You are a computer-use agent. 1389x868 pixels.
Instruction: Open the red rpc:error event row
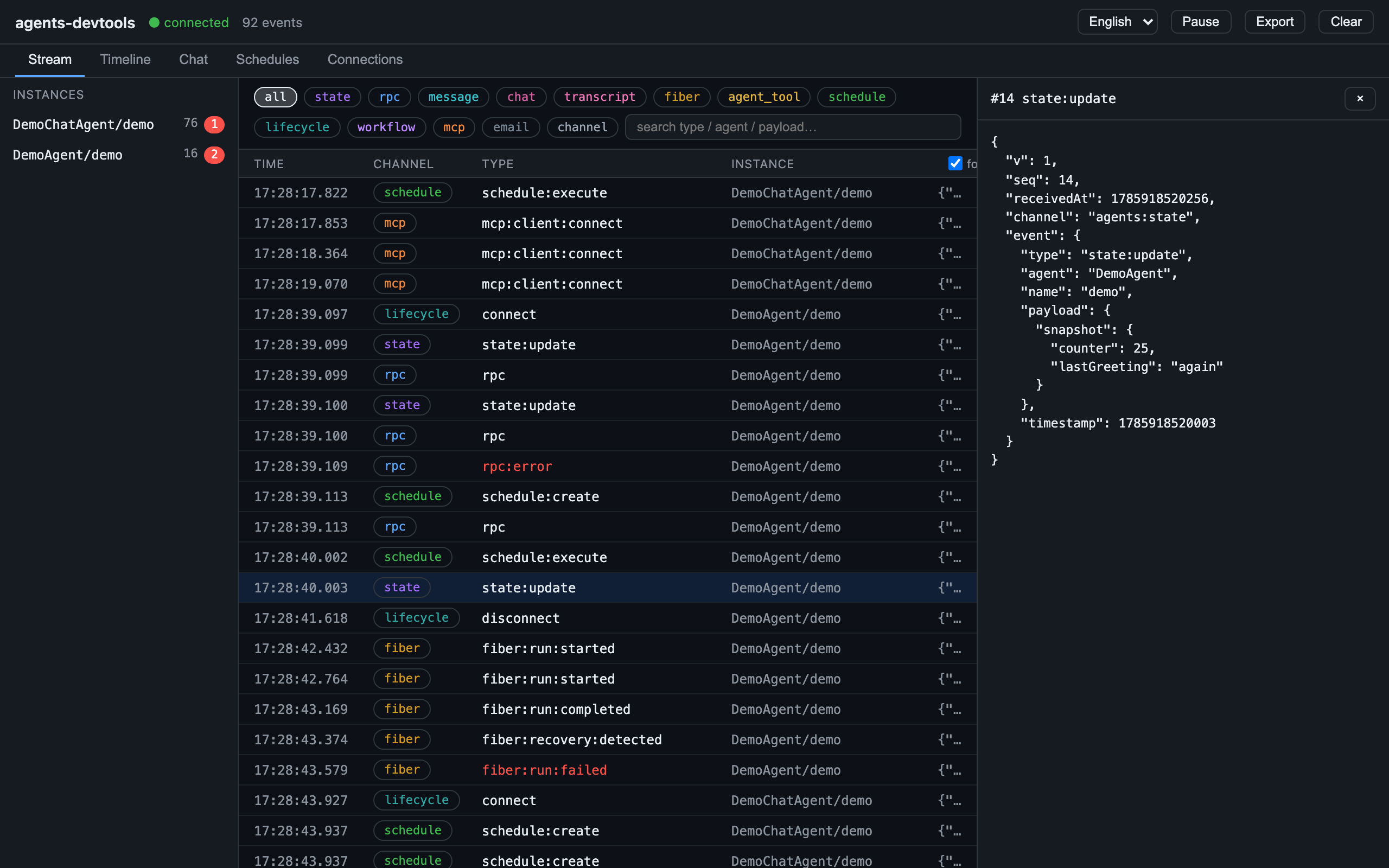point(607,466)
